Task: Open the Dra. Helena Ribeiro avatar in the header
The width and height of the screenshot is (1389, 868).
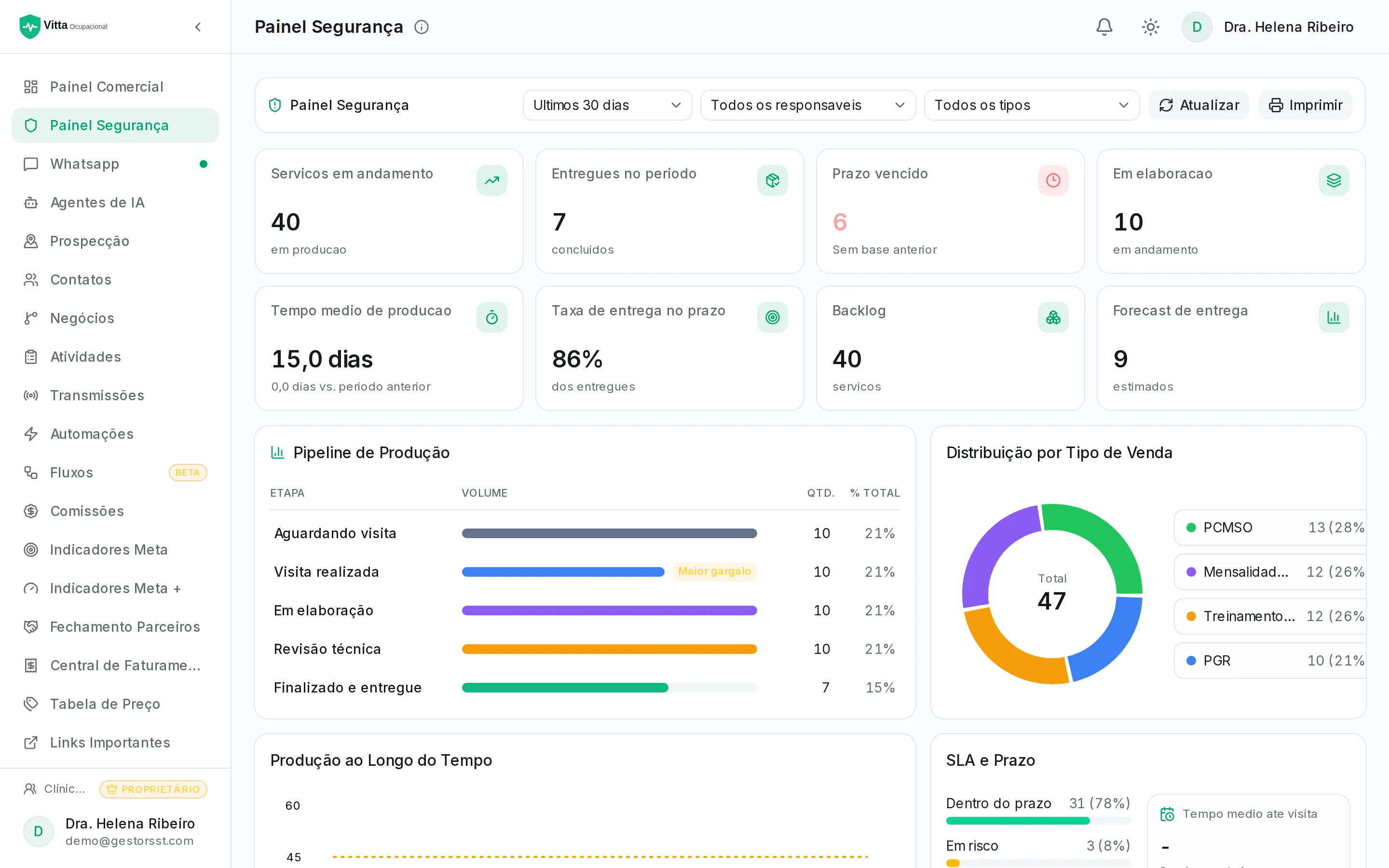Action: tap(1197, 27)
